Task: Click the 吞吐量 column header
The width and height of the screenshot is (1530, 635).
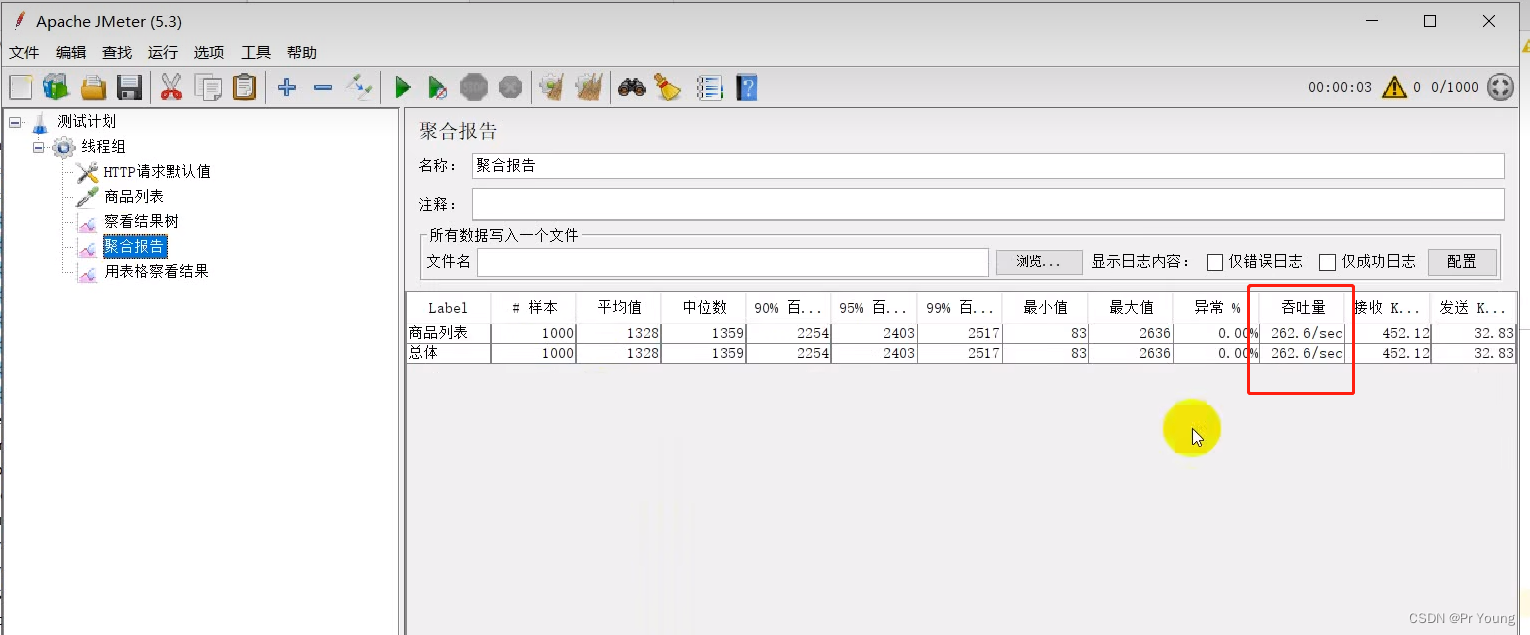Action: pyautogui.click(x=1302, y=308)
